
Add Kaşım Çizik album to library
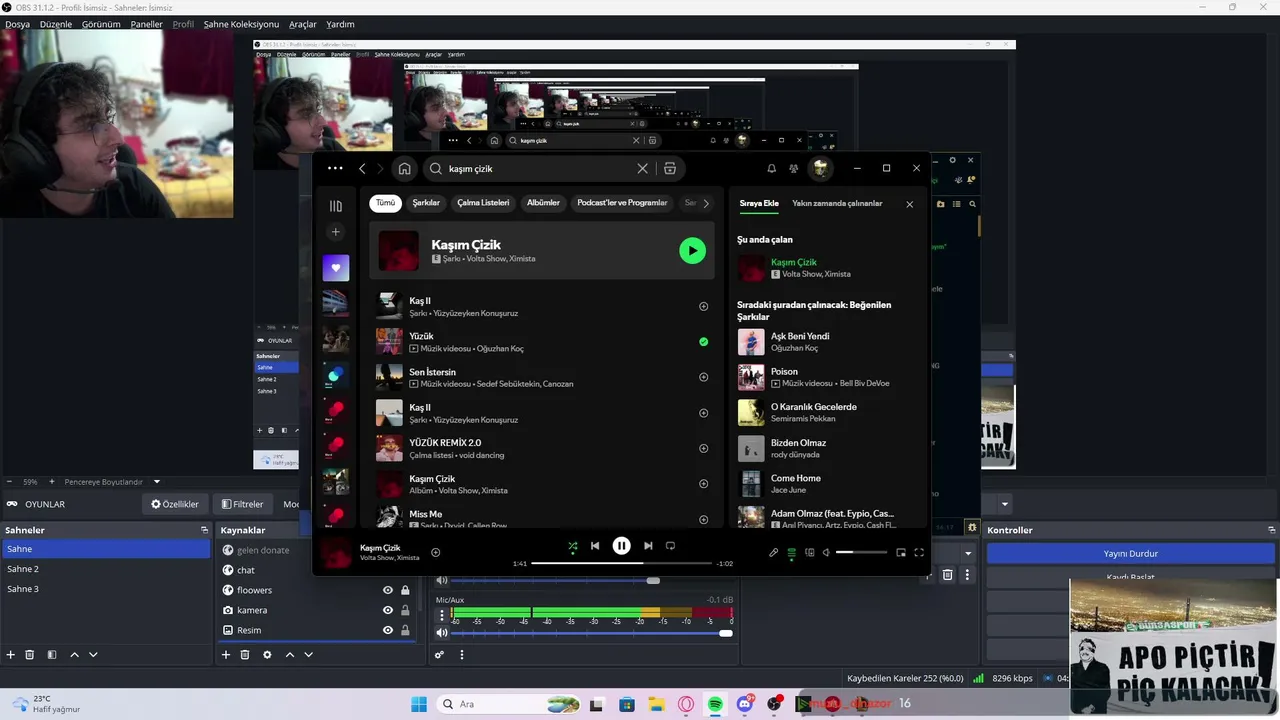(x=703, y=484)
